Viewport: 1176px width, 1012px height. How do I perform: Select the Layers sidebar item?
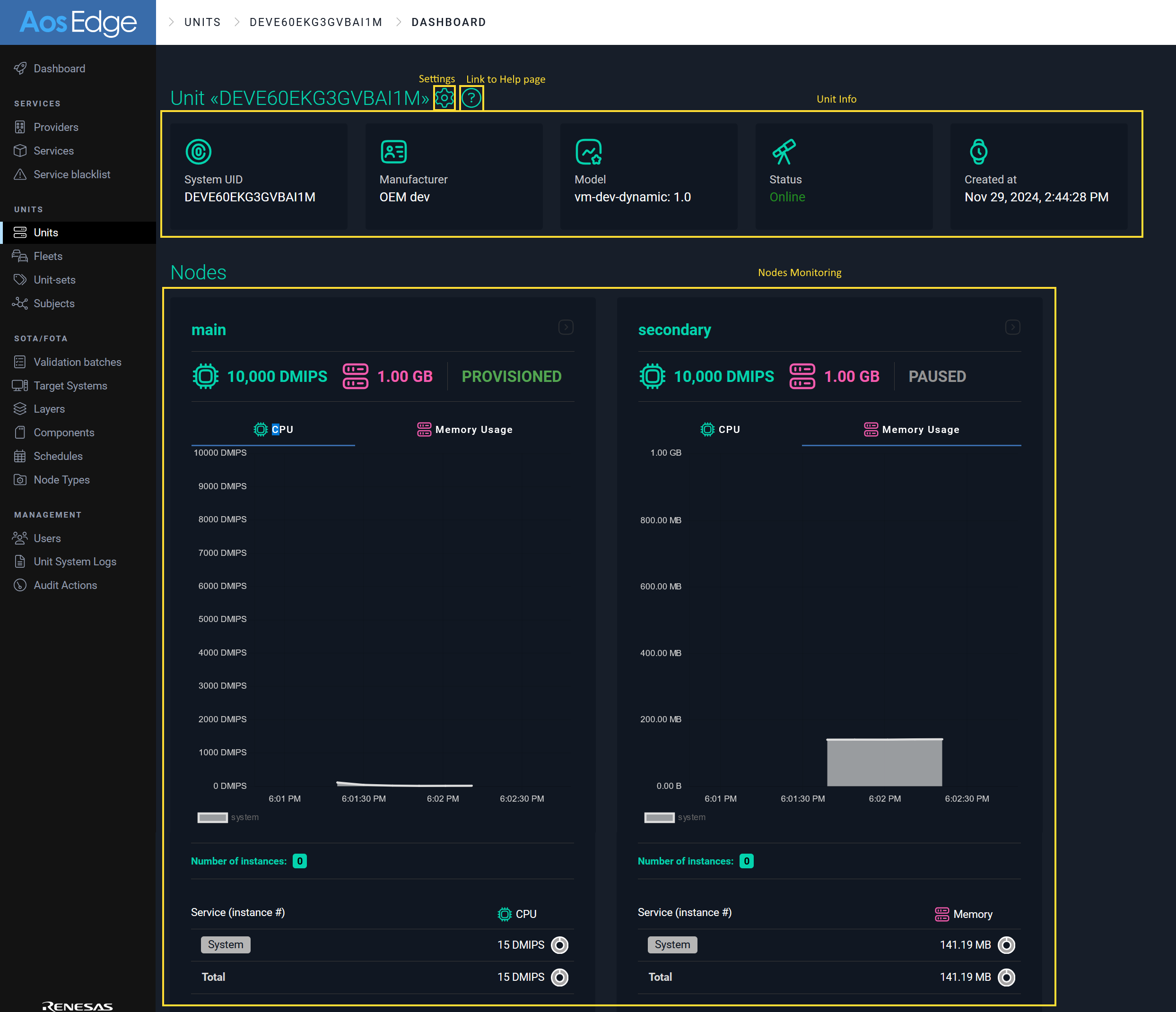49,408
